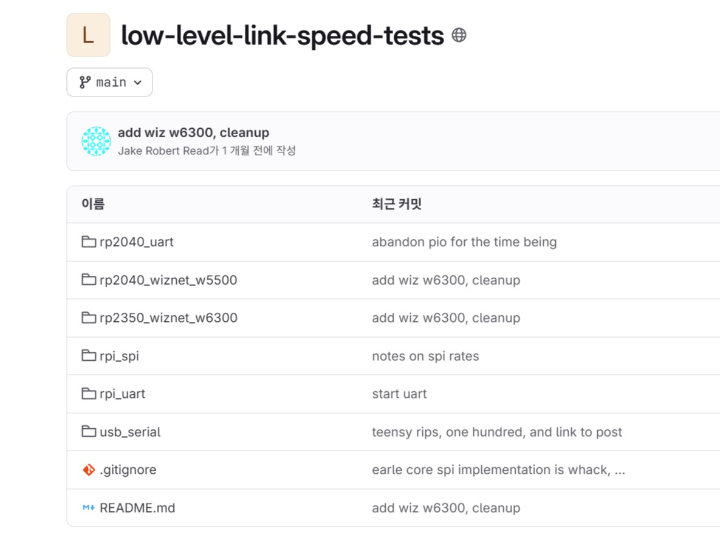This screenshot has width=720, height=540.
Task: Click the rp2040_uart folder icon
Action: click(89, 242)
